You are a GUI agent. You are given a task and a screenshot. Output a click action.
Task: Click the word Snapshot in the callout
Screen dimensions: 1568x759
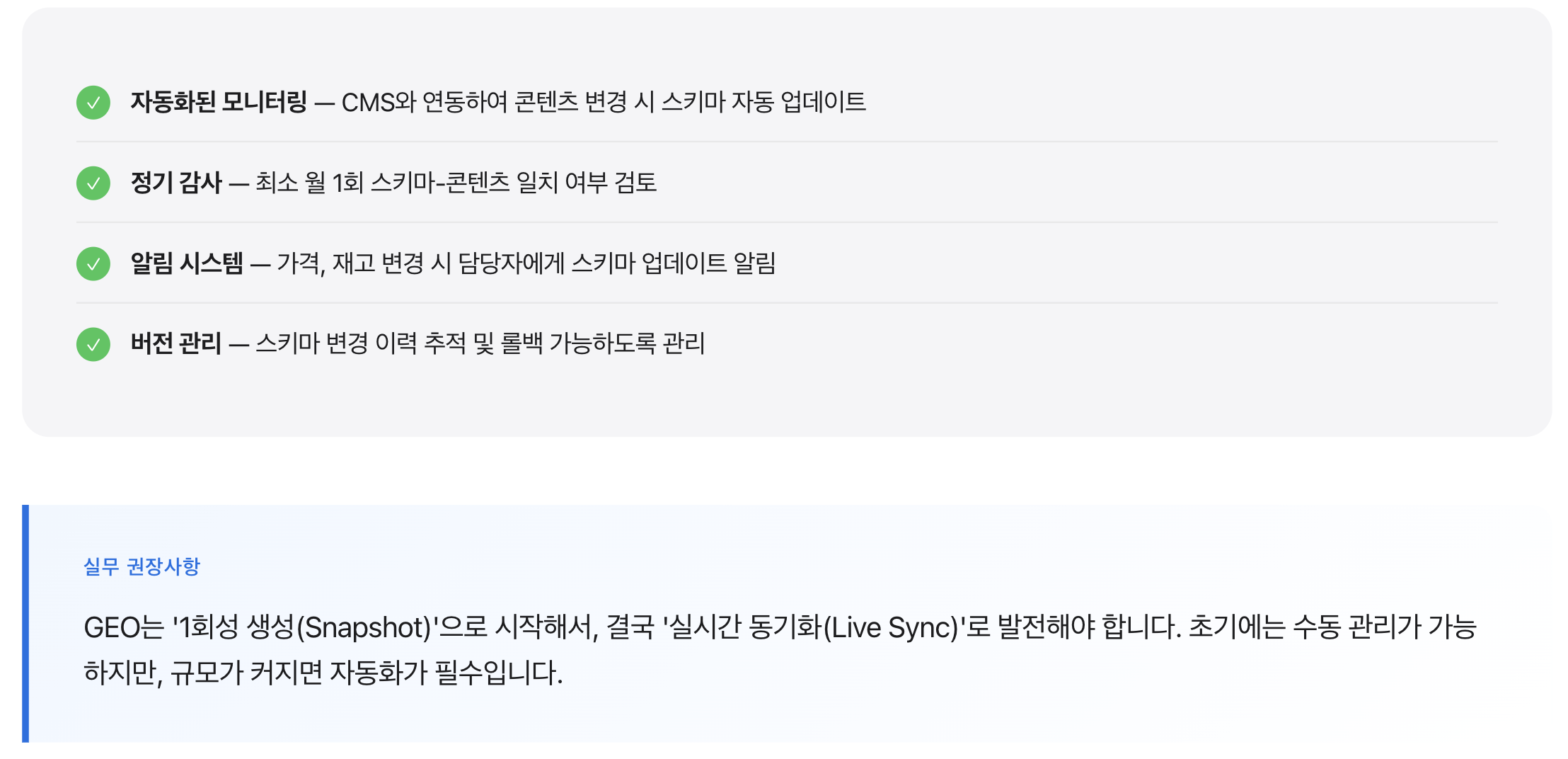pyautogui.click(x=364, y=628)
